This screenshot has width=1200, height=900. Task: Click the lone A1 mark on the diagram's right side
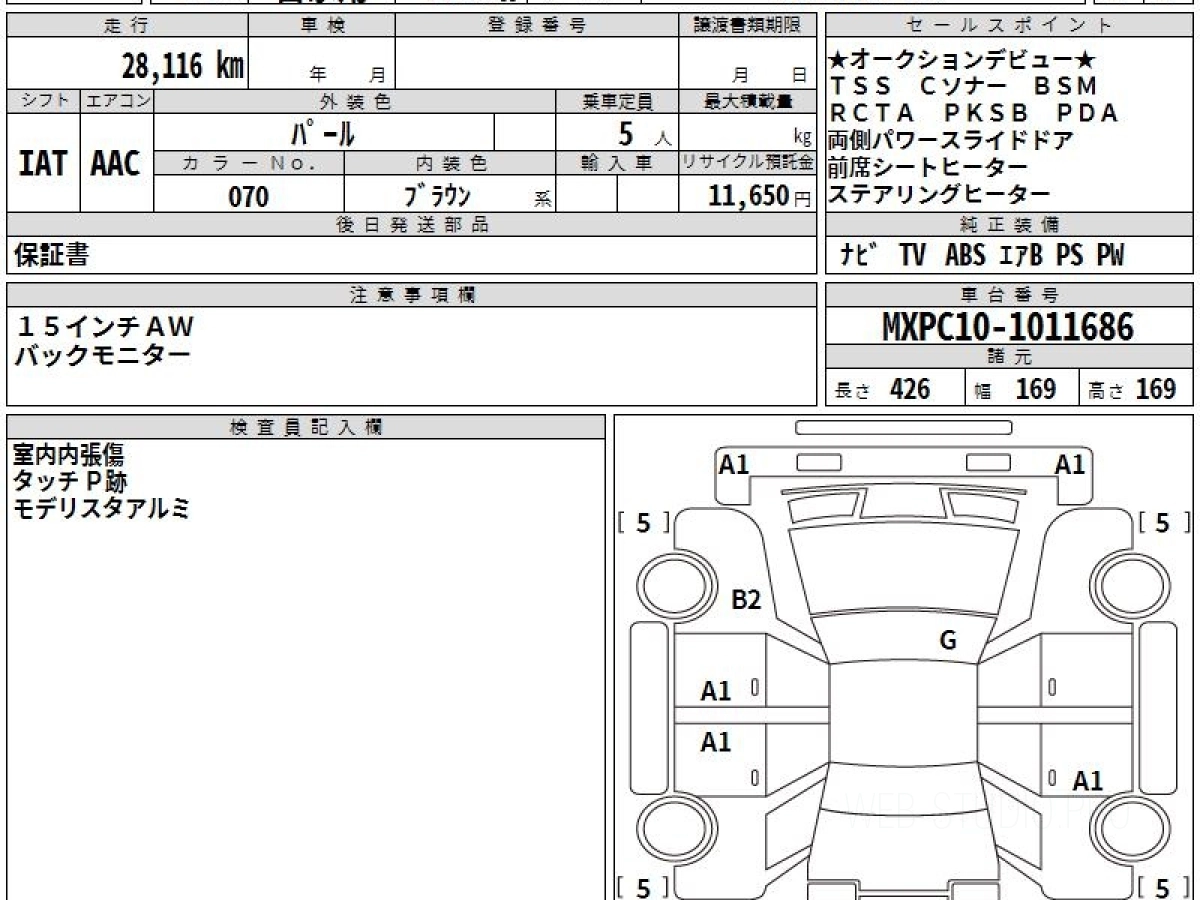(1087, 781)
